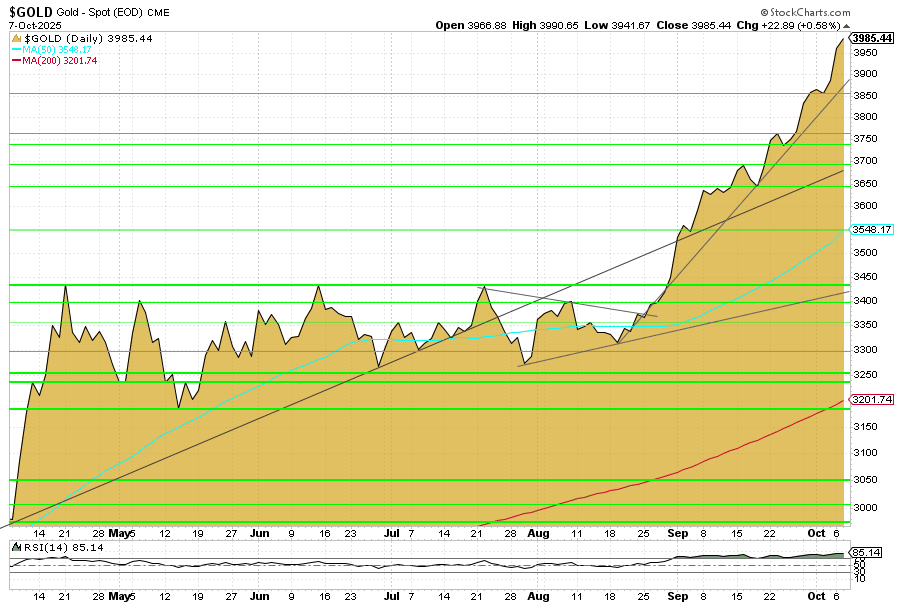The image size is (899, 612).
Task: Click the cyan 3548.17 MA price tag
Action: click(871, 229)
